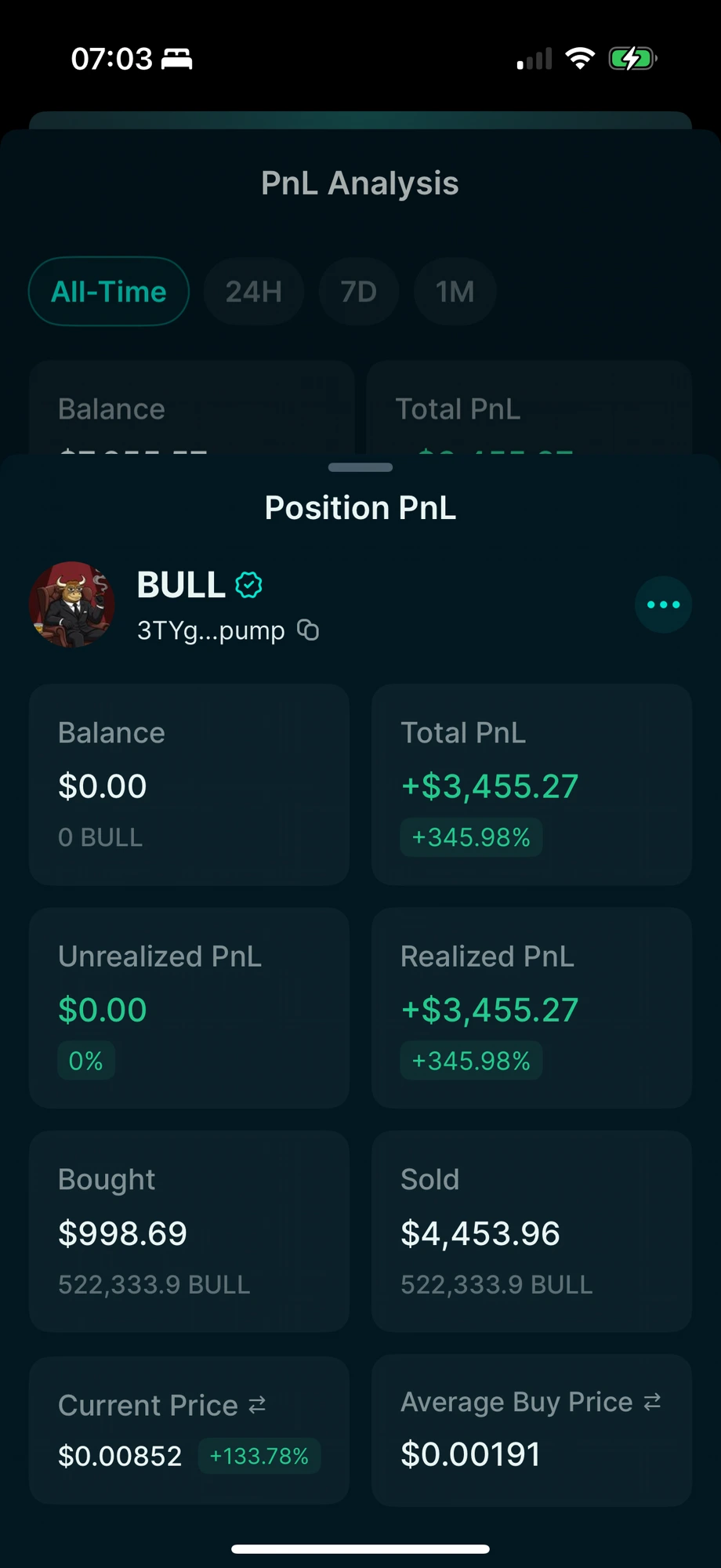Open the Total PnL +$3,455.27 card
721x1568 pixels.
pos(531,785)
